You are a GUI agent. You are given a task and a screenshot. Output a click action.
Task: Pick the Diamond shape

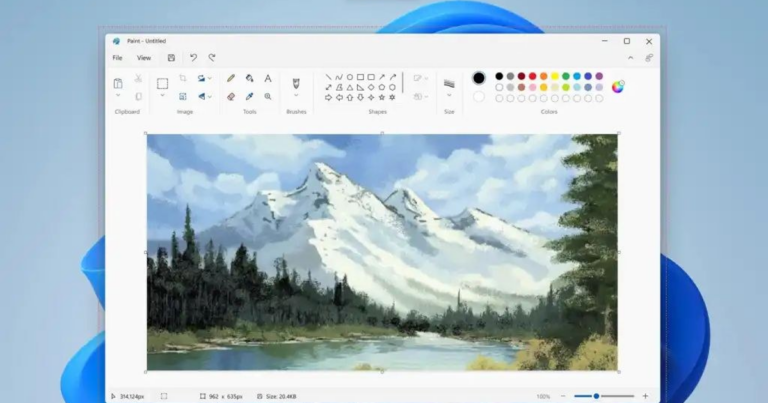[371, 87]
